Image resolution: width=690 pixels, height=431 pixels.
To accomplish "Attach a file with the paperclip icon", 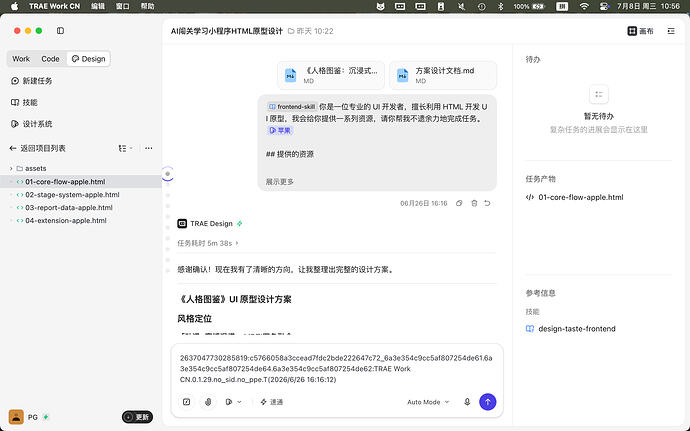I will (x=208, y=402).
